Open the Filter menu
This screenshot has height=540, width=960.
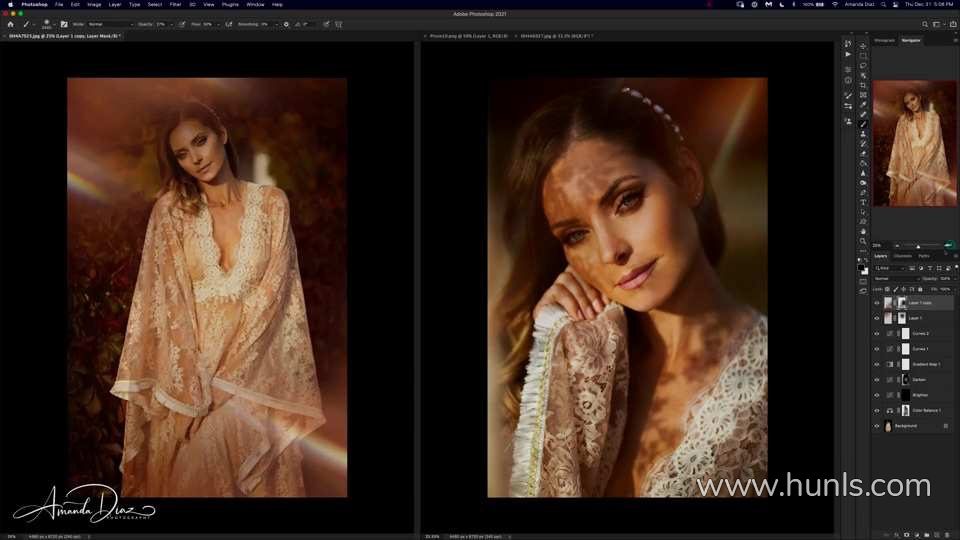click(175, 4)
